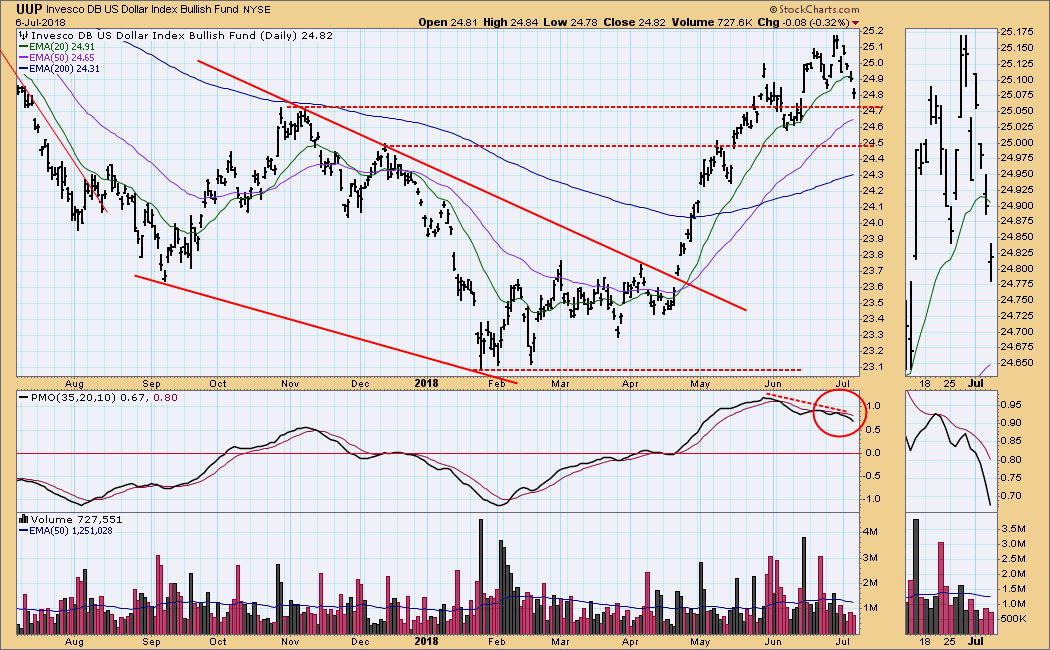
Task: Click the 0.0 PMO axis label
Action: [x=873, y=453]
